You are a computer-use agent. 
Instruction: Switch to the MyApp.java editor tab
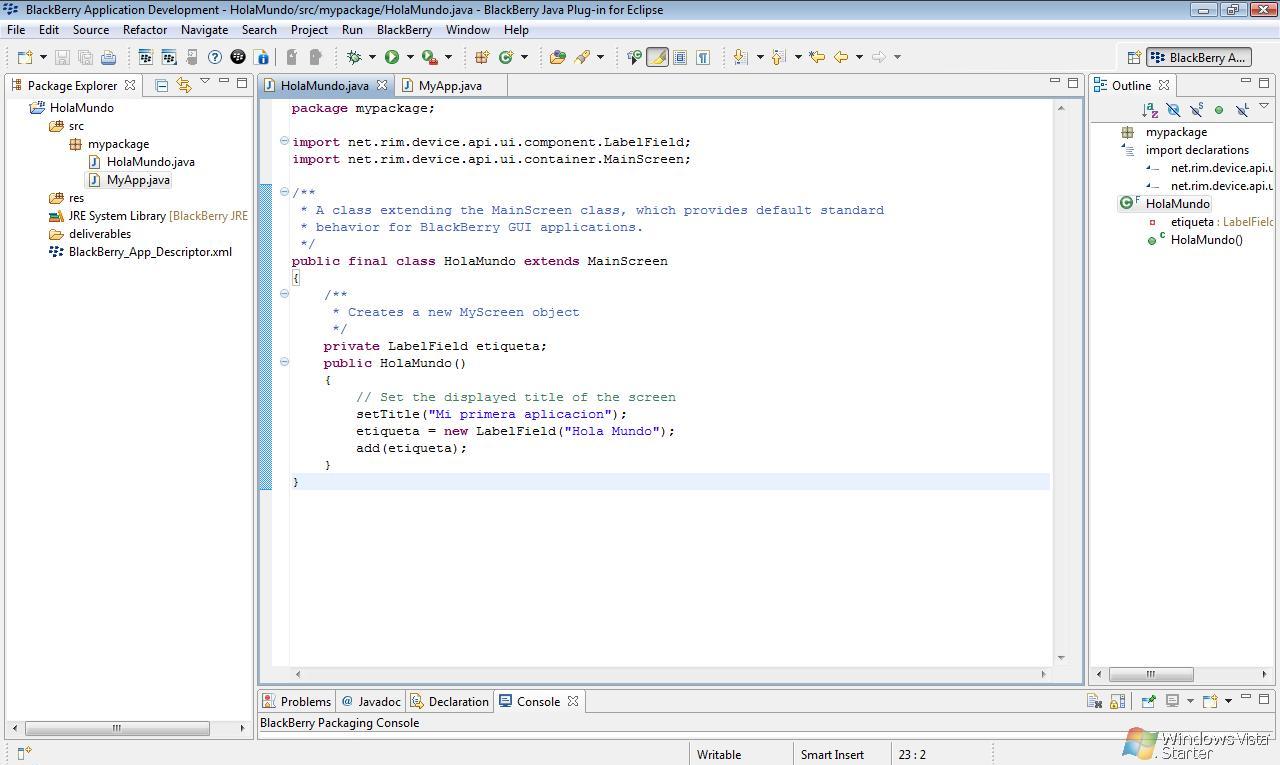[x=449, y=86]
